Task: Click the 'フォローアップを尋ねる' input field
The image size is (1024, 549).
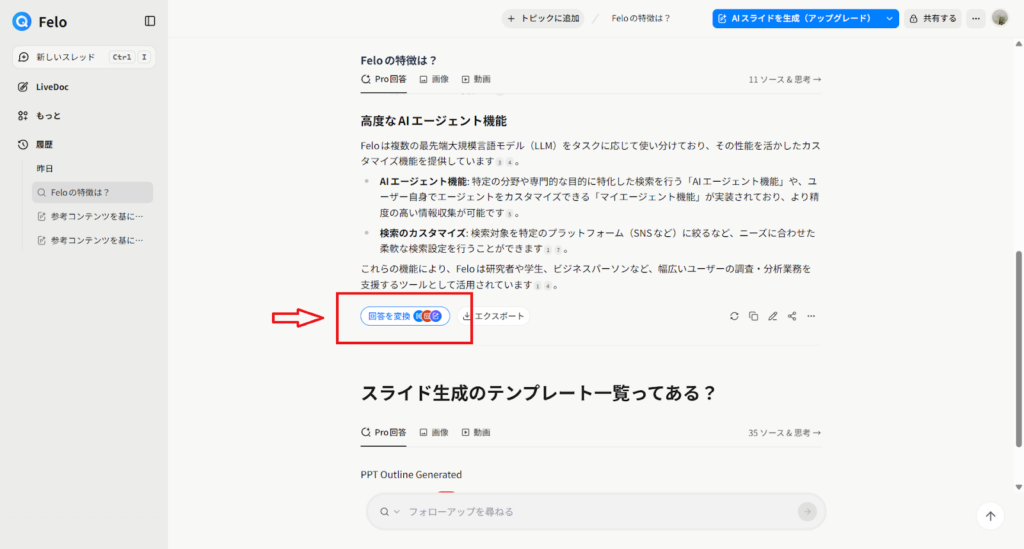Action: point(596,512)
